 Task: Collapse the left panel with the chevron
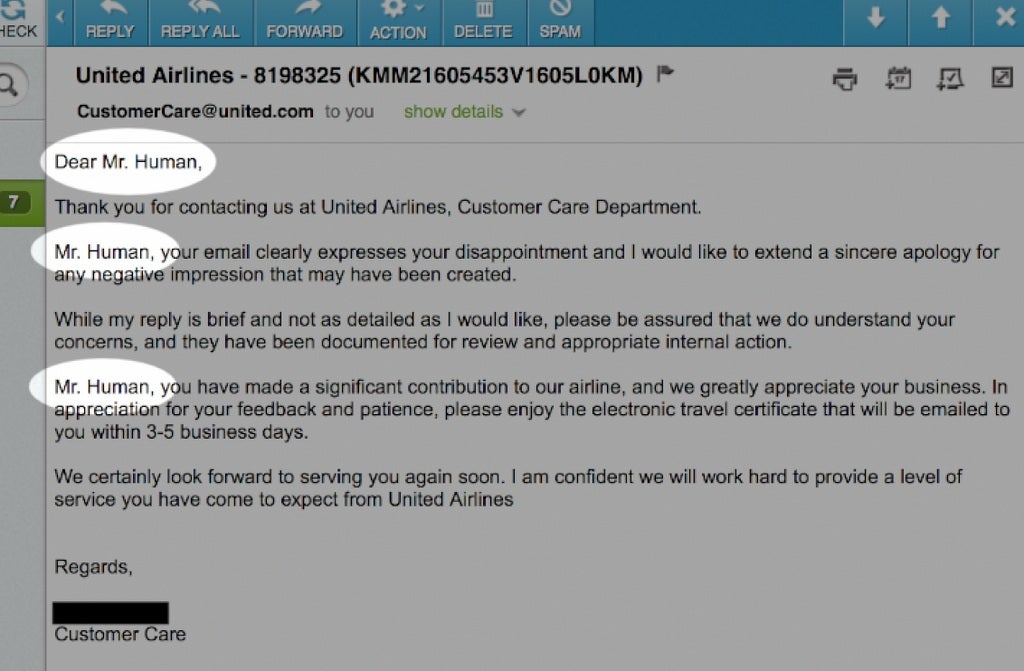click(60, 18)
